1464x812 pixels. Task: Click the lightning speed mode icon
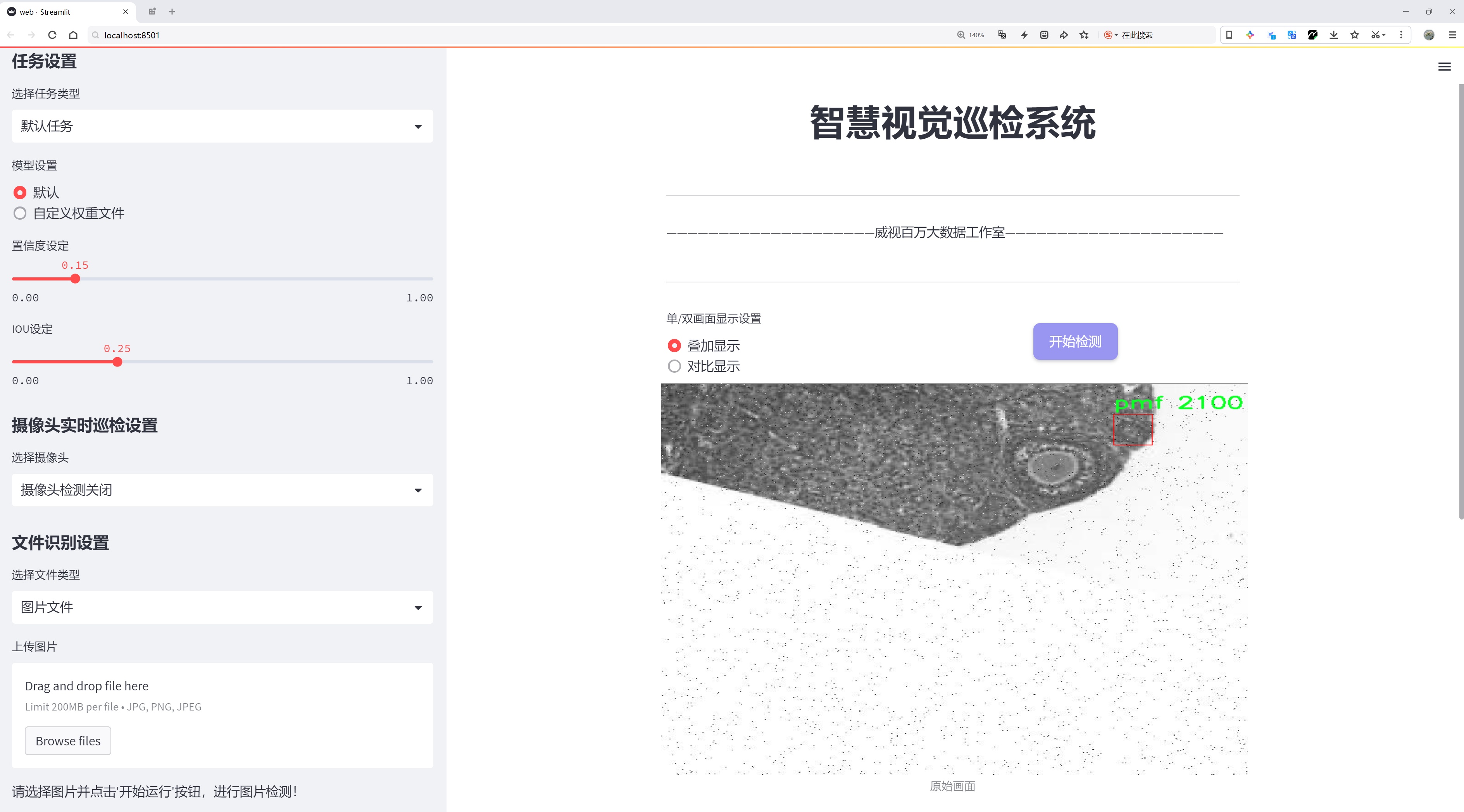pos(1024,35)
